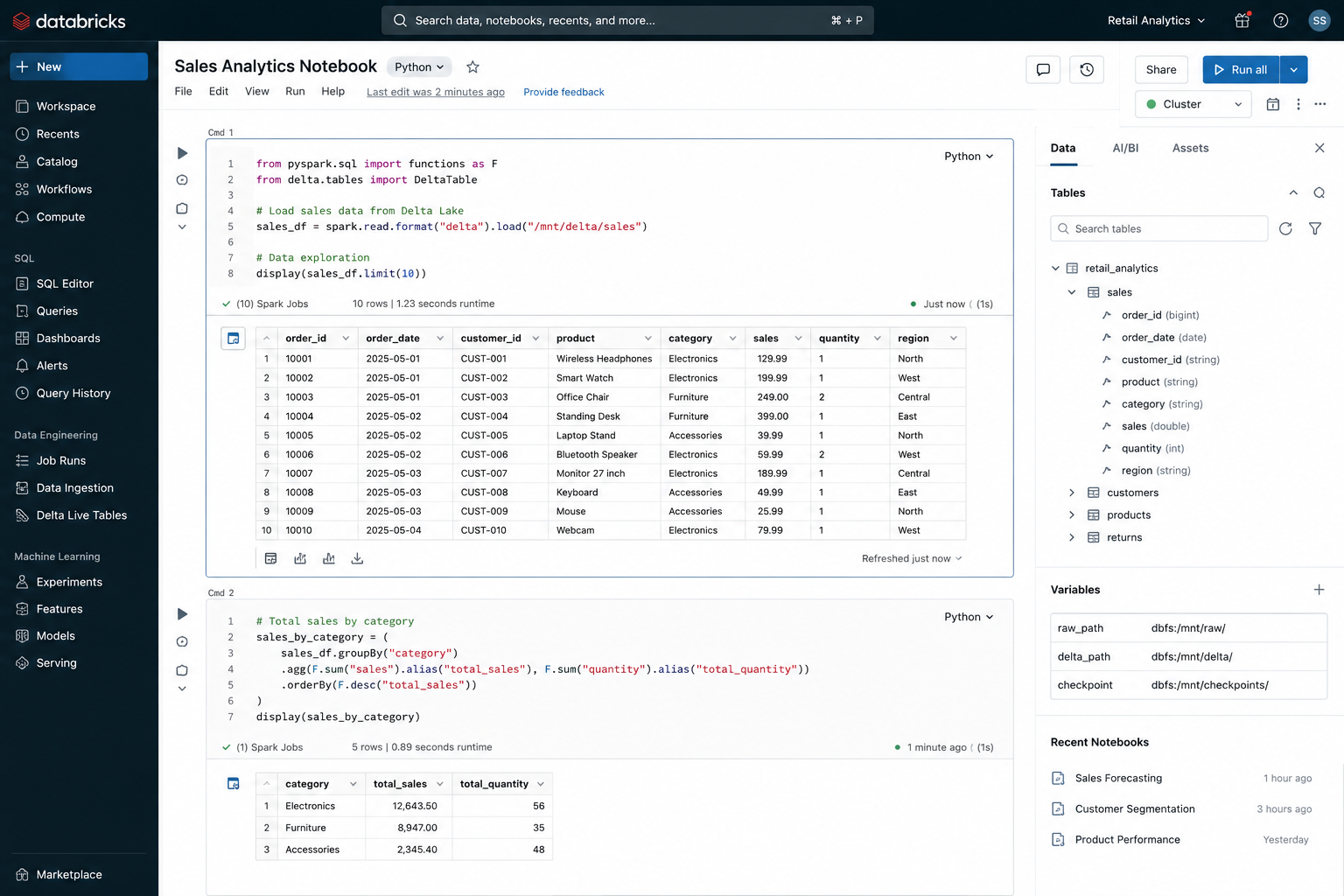The width and height of the screenshot is (1344, 896).
Task: Open total_sales column header dropdown
Action: [440, 784]
